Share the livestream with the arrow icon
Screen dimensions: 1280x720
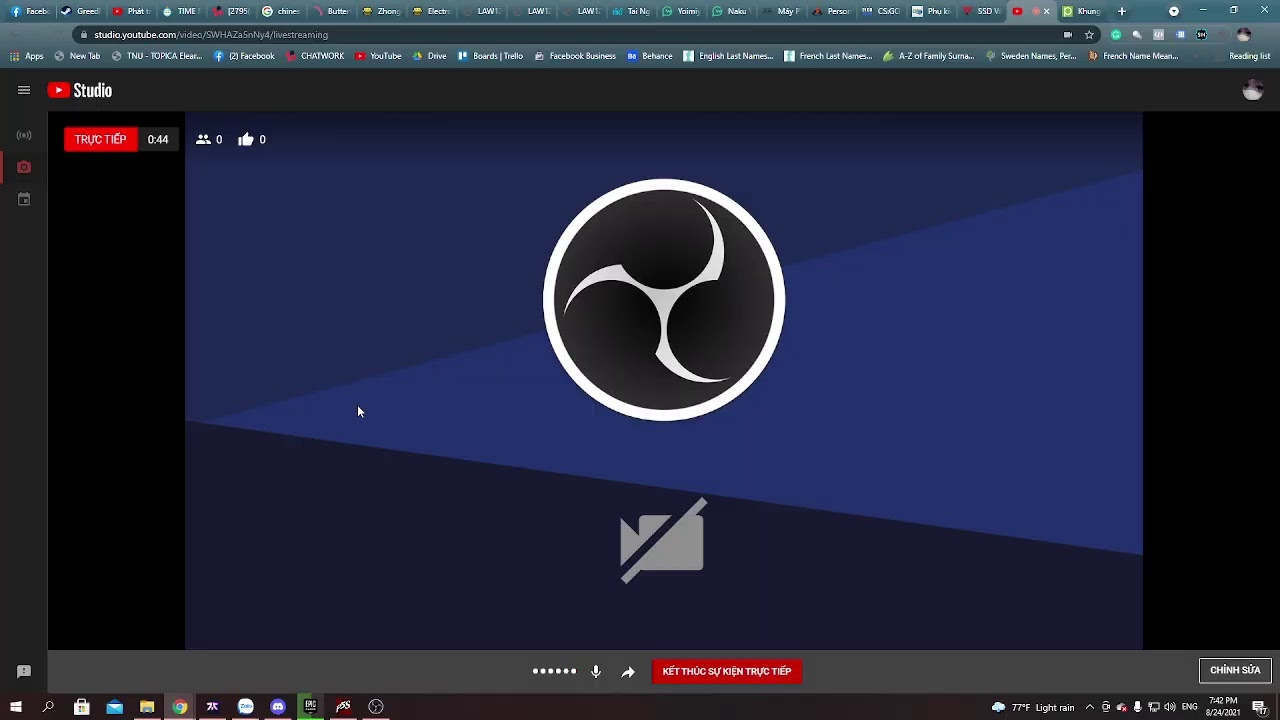(628, 672)
